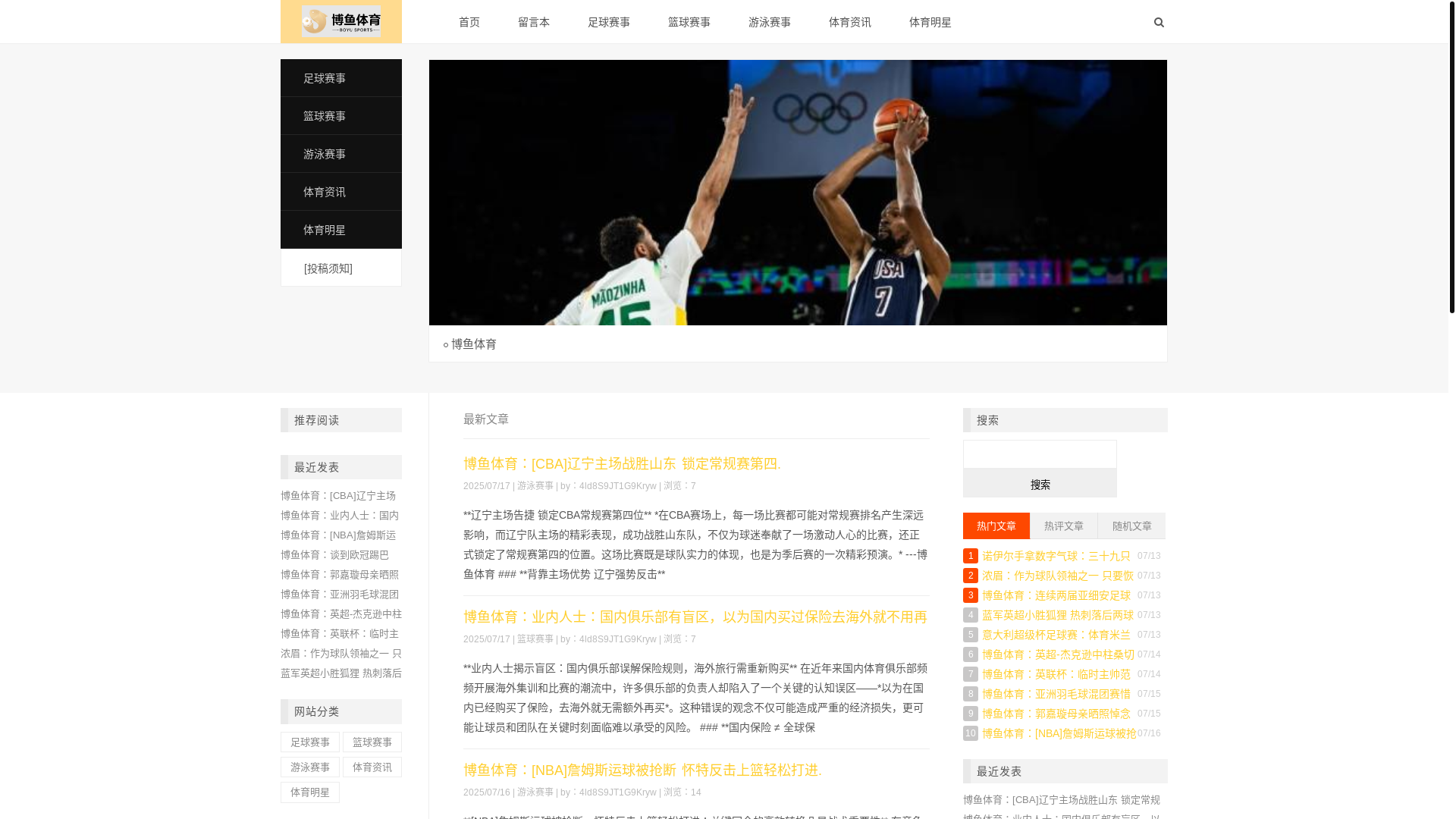Open right sidebar recent post [CBA]辽宁主场战胜山东
Image resolution: width=1456 pixels, height=819 pixels.
pos(1062,800)
